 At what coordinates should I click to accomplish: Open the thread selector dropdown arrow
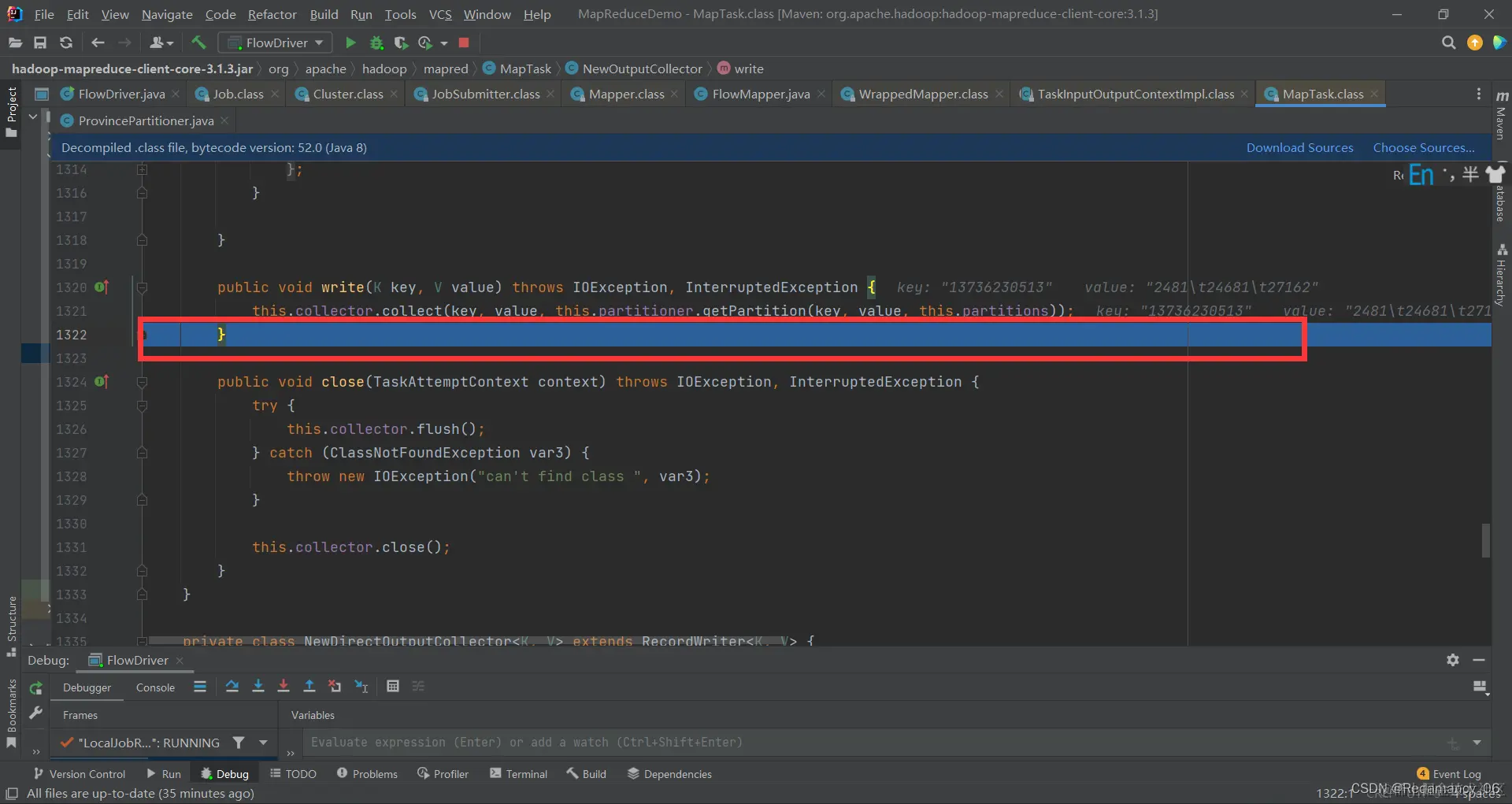click(x=263, y=743)
